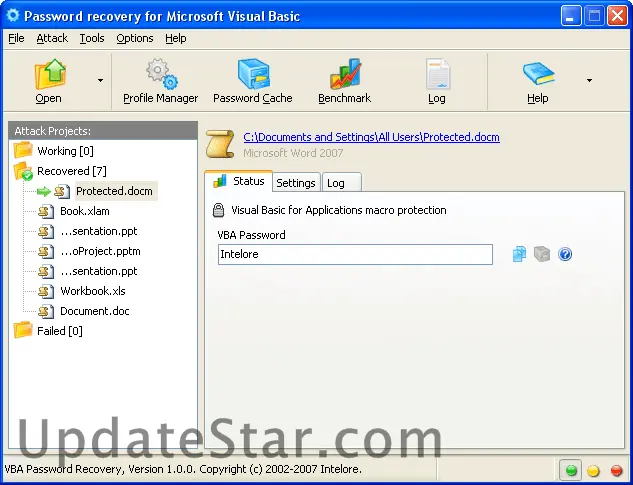
Task: Select the Failed [0] folder
Action: click(x=60, y=331)
